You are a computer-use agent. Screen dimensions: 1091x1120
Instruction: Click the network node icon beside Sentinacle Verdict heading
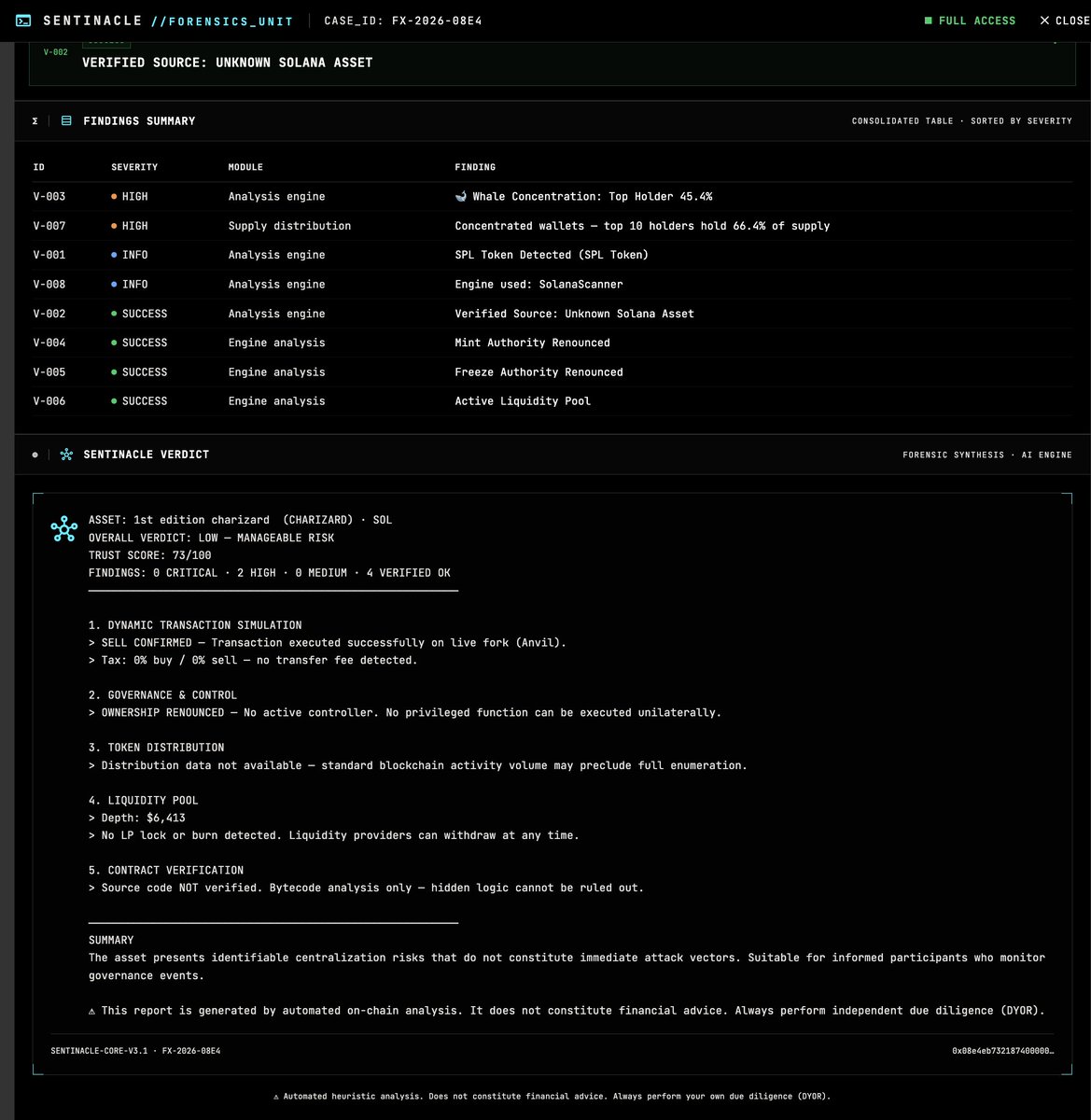tap(66, 455)
